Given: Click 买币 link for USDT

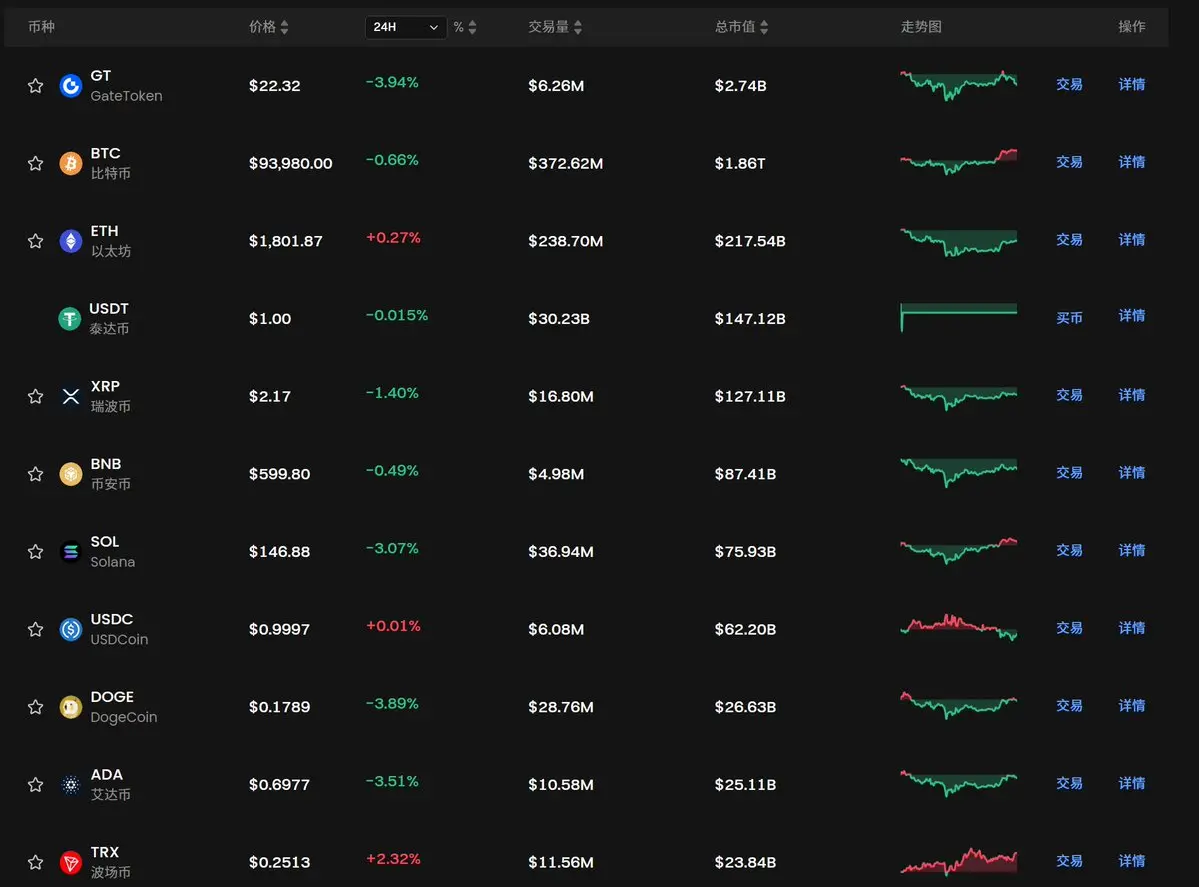Looking at the screenshot, I should pos(1069,317).
